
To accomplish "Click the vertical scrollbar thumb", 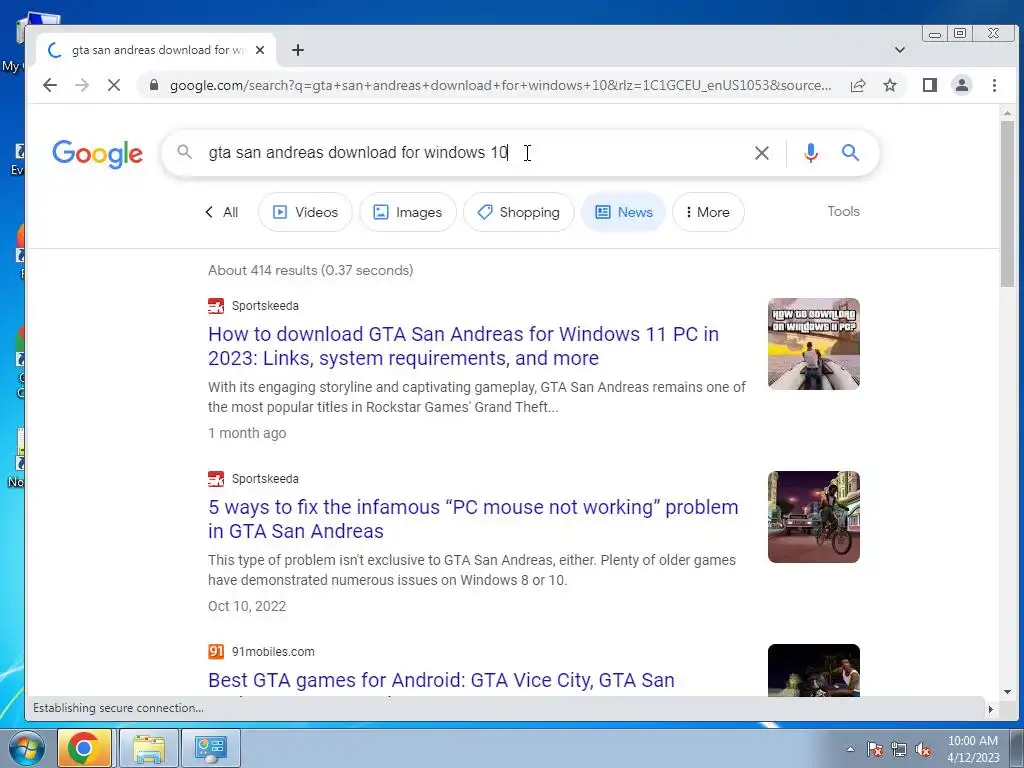I will click(1007, 204).
